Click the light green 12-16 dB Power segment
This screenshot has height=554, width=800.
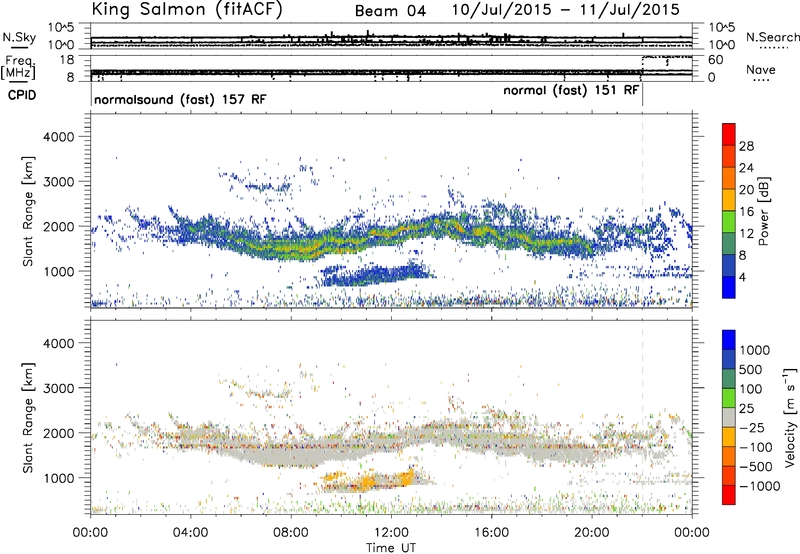tap(729, 221)
